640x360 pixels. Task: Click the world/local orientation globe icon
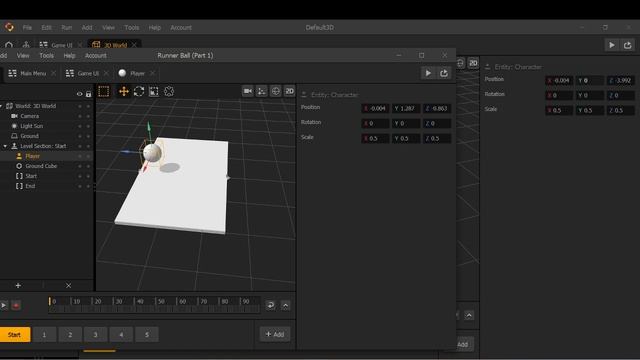click(276, 91)
